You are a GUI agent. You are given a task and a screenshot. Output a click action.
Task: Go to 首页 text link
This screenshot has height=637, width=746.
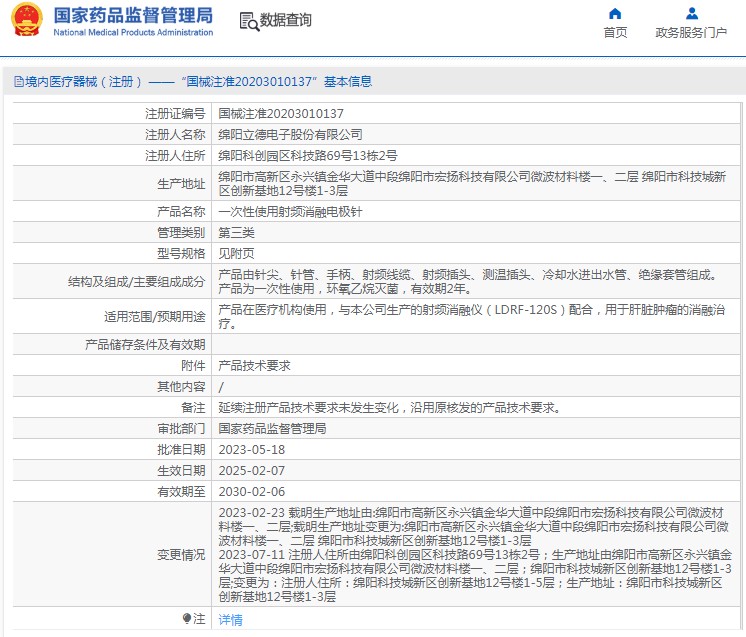[x=615, y=32]
